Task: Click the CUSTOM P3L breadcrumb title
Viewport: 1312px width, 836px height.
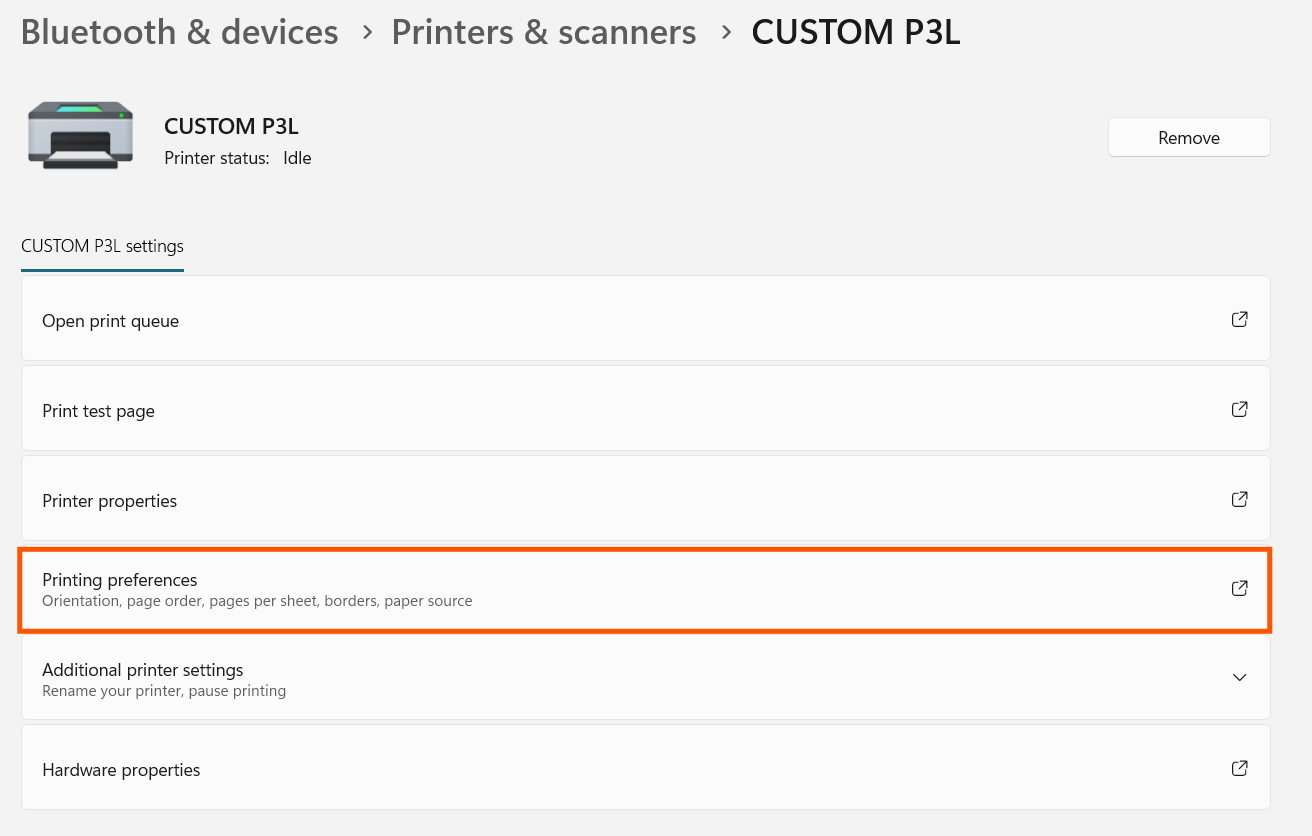Action: click(856, 32)
